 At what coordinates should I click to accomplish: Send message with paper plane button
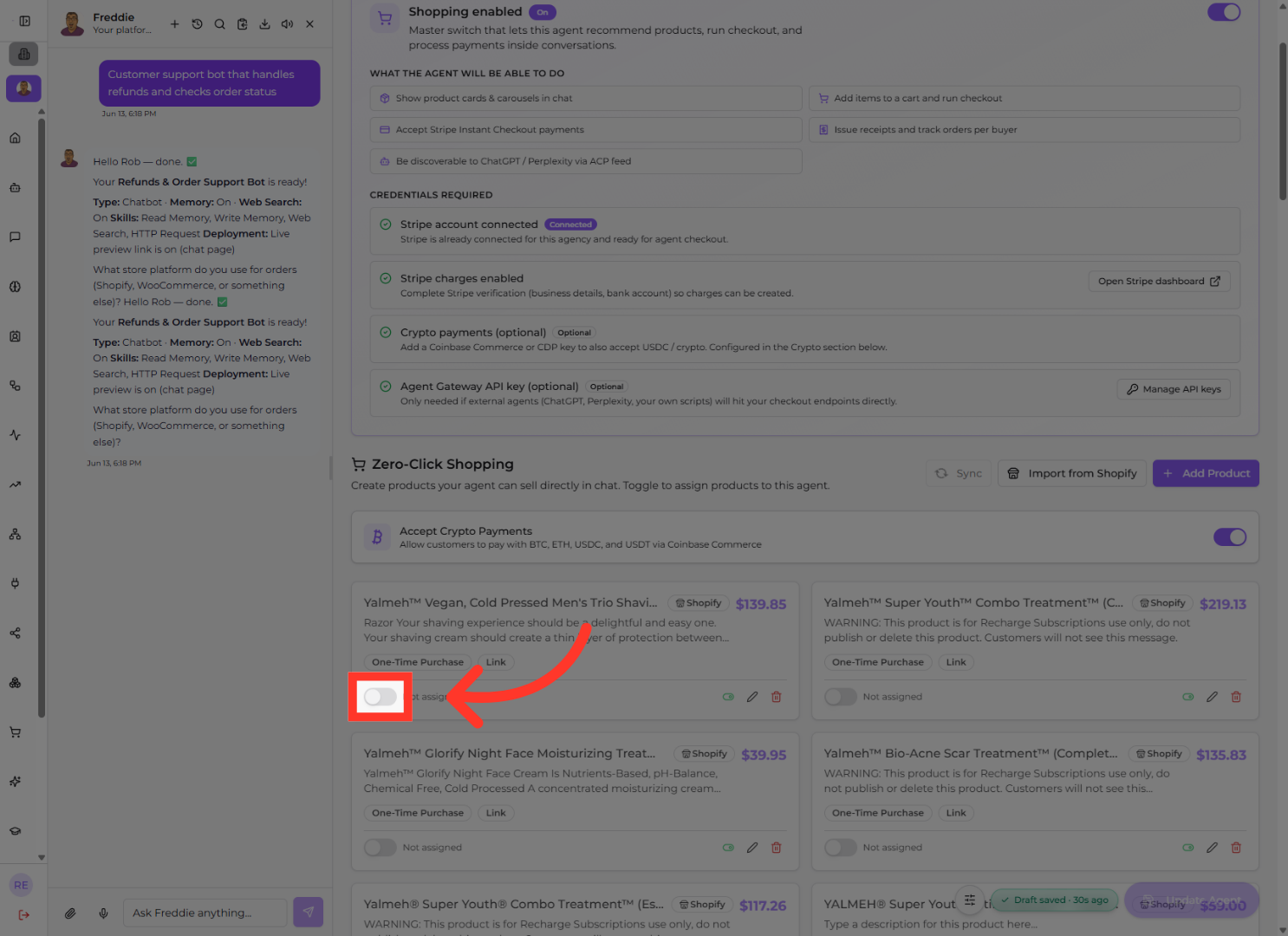tap(308, 912)
